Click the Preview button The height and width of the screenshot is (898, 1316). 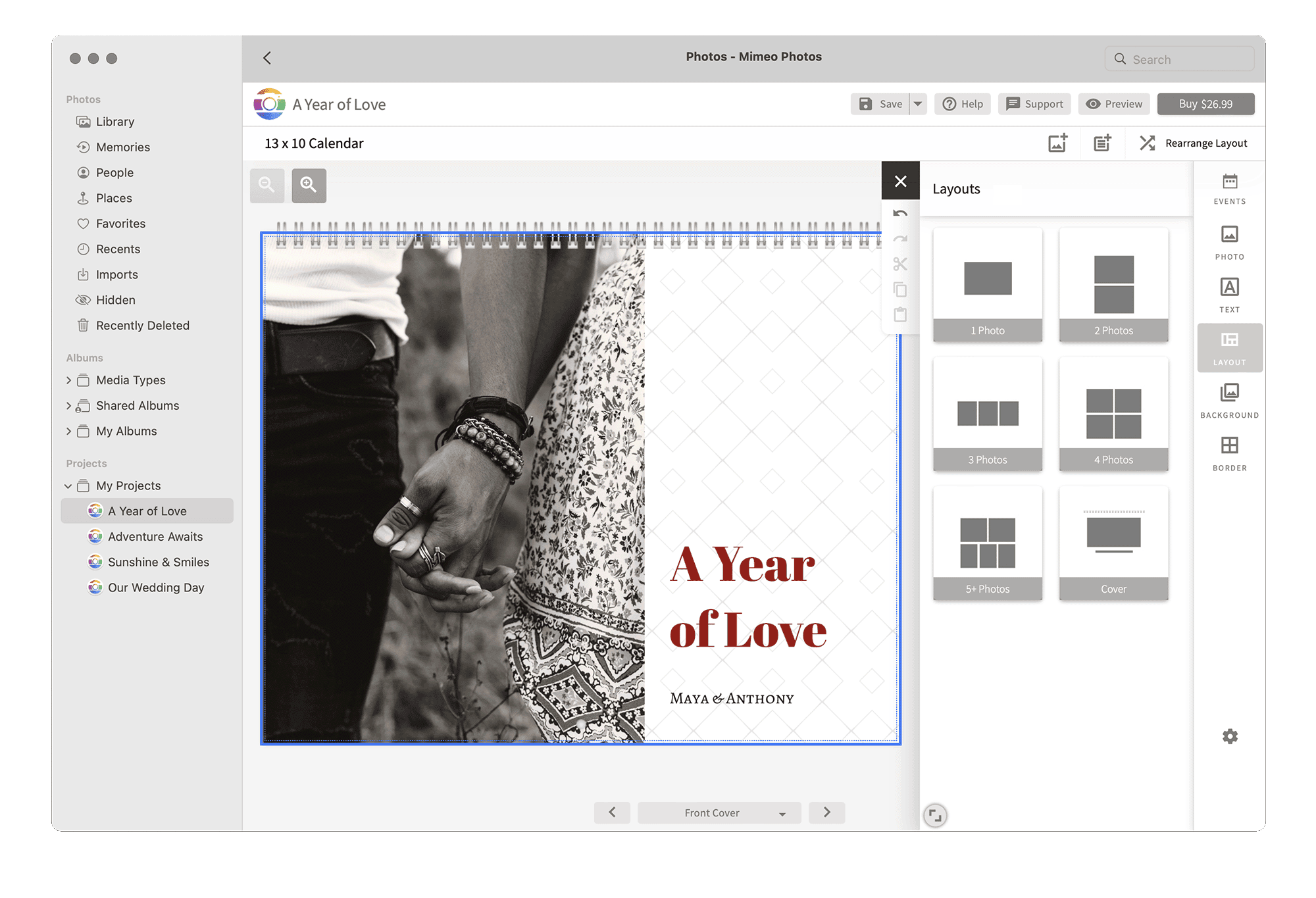click(1114, 102)
